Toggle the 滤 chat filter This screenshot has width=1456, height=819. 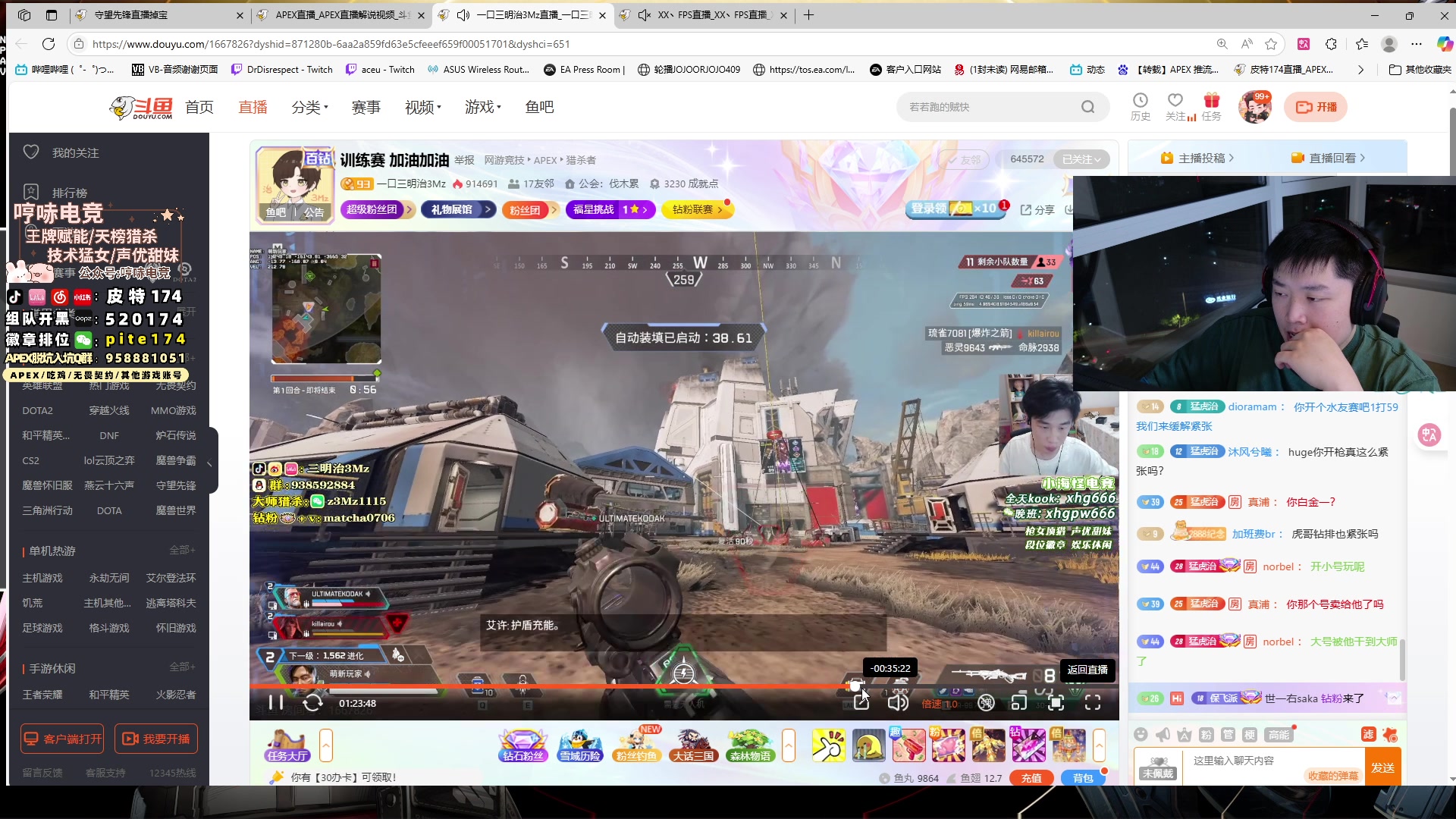pyautogui.click(x=1368, y=734)
